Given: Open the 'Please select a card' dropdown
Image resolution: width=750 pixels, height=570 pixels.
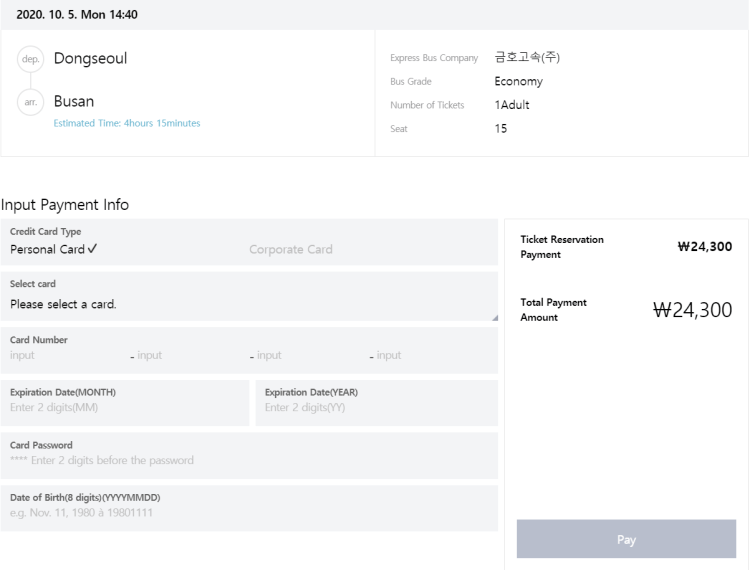Looking at the screenshot, I should (248, 304).
